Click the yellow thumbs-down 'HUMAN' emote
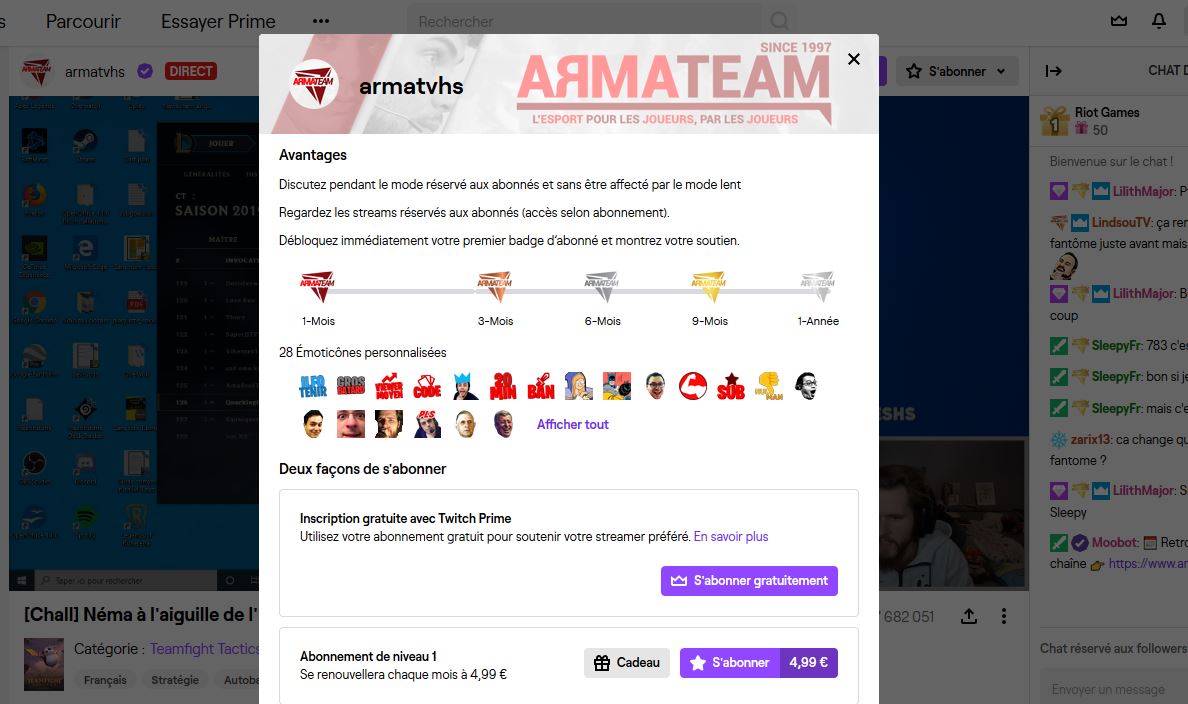This screenshot has width=1188, height=704. (x=768, y=386)
